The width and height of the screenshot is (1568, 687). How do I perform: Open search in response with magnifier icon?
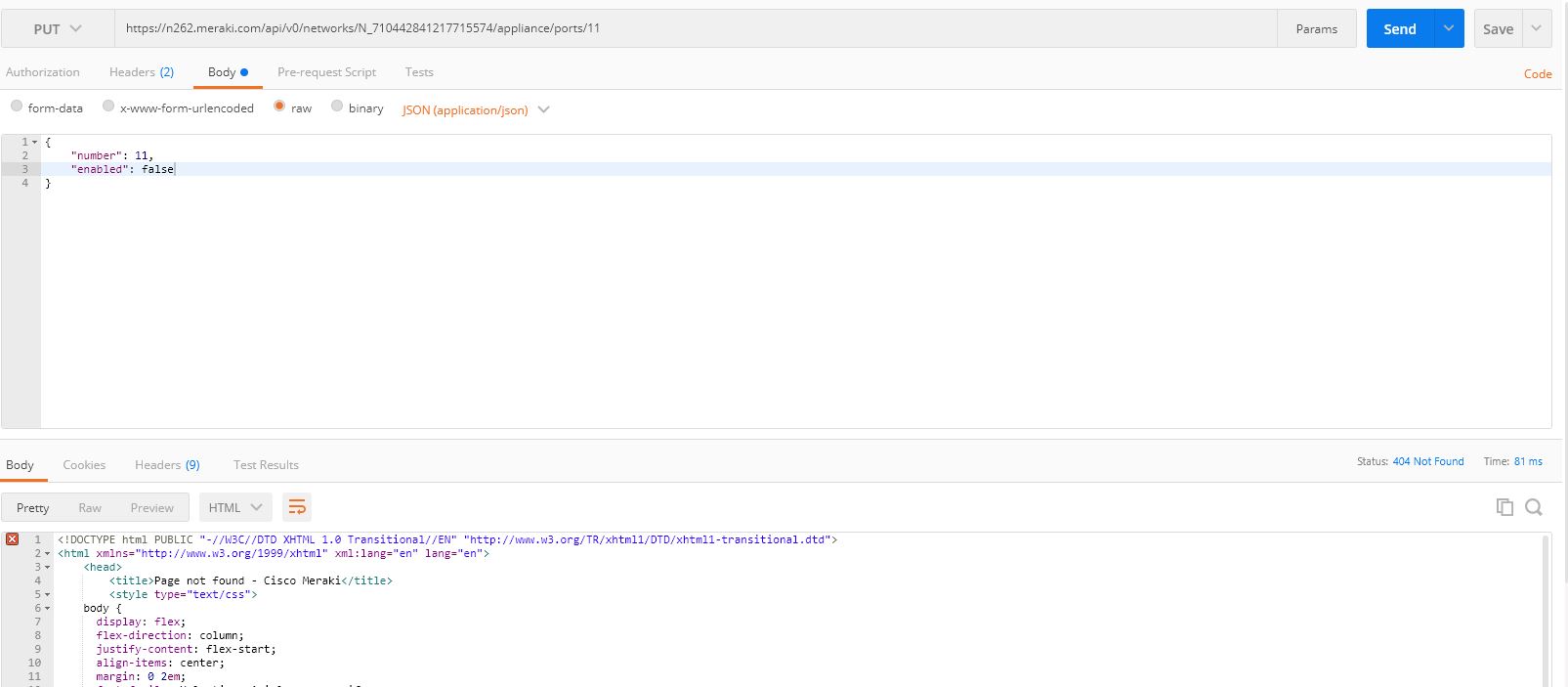[1534, 506]
